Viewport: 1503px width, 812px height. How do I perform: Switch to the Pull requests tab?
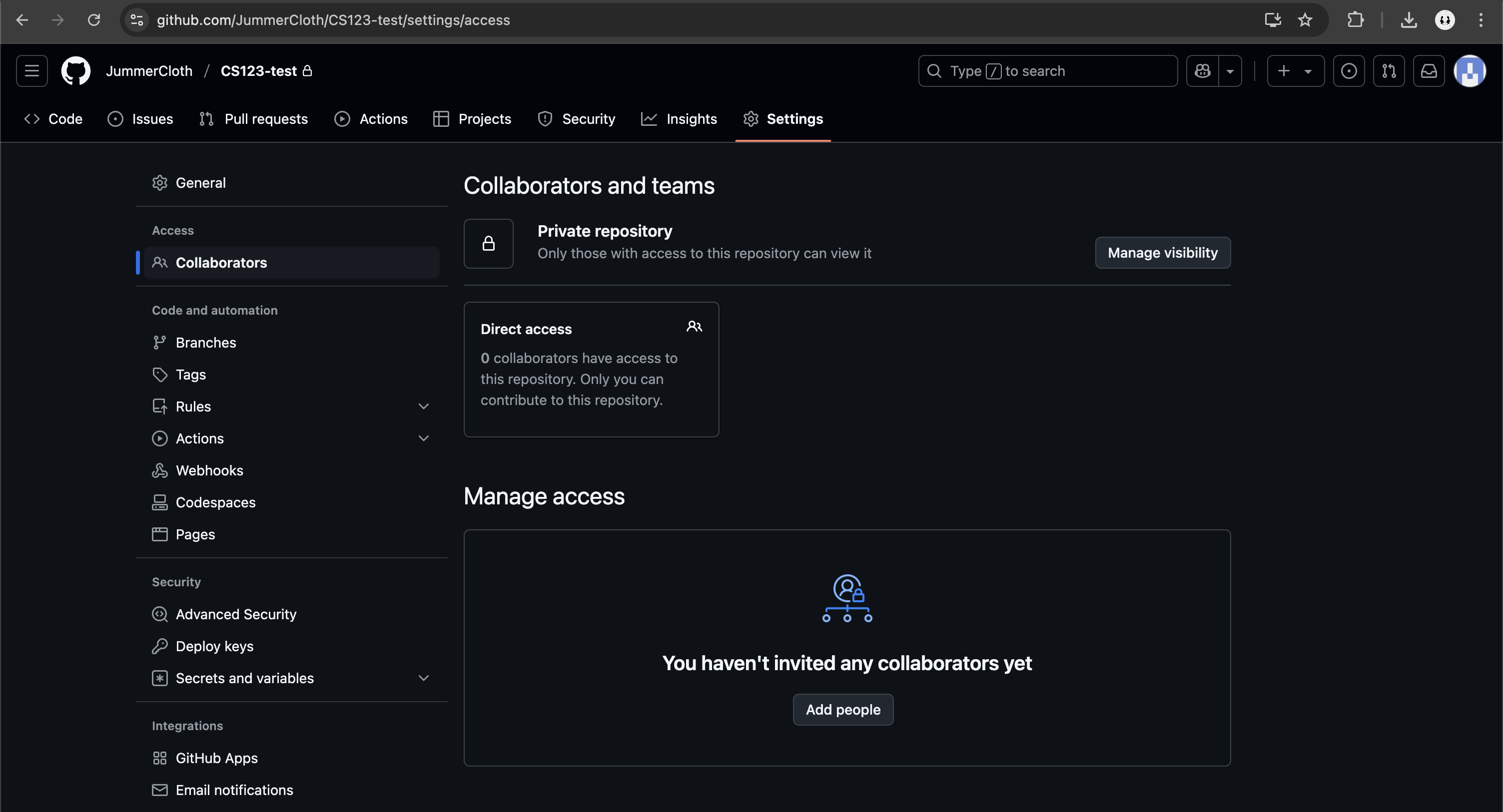[253, 118]
